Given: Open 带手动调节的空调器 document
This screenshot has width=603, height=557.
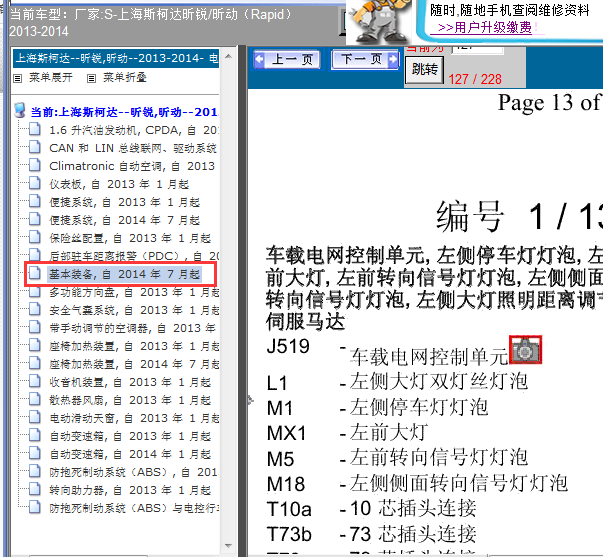Looking at the screenshot, I should coord(132,329).
